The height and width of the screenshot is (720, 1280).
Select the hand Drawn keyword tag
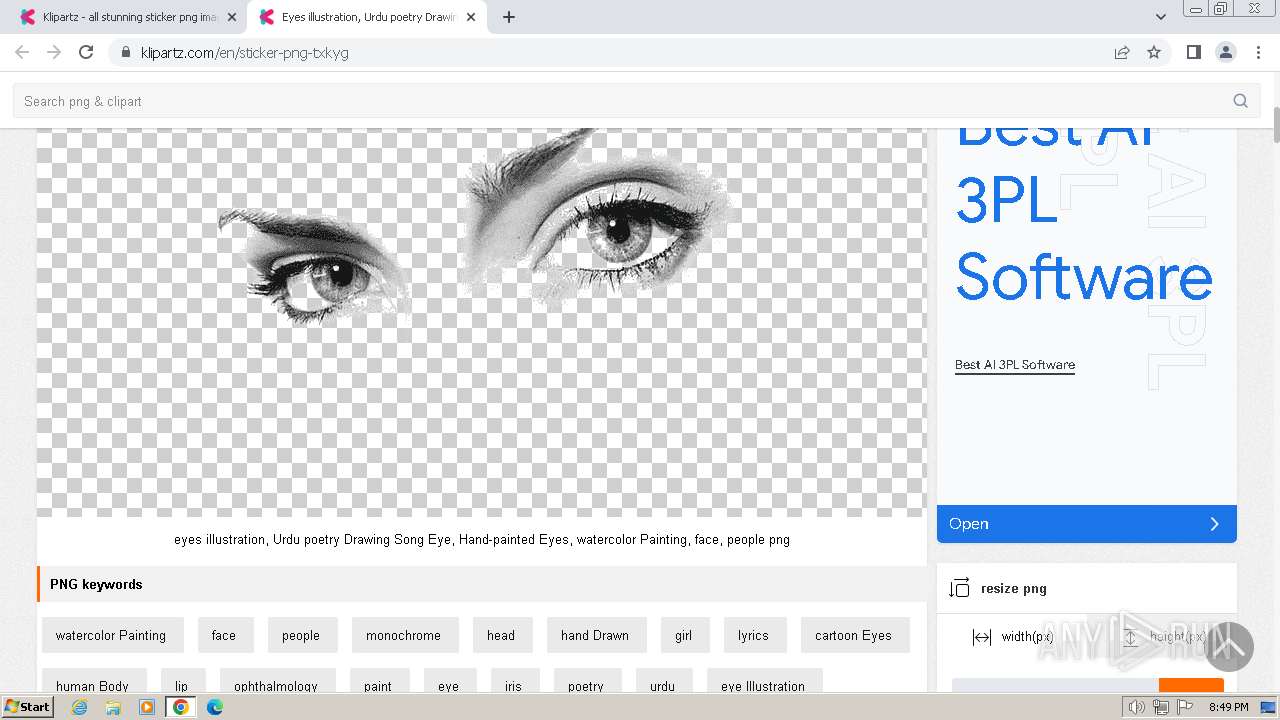coord(595,635)
